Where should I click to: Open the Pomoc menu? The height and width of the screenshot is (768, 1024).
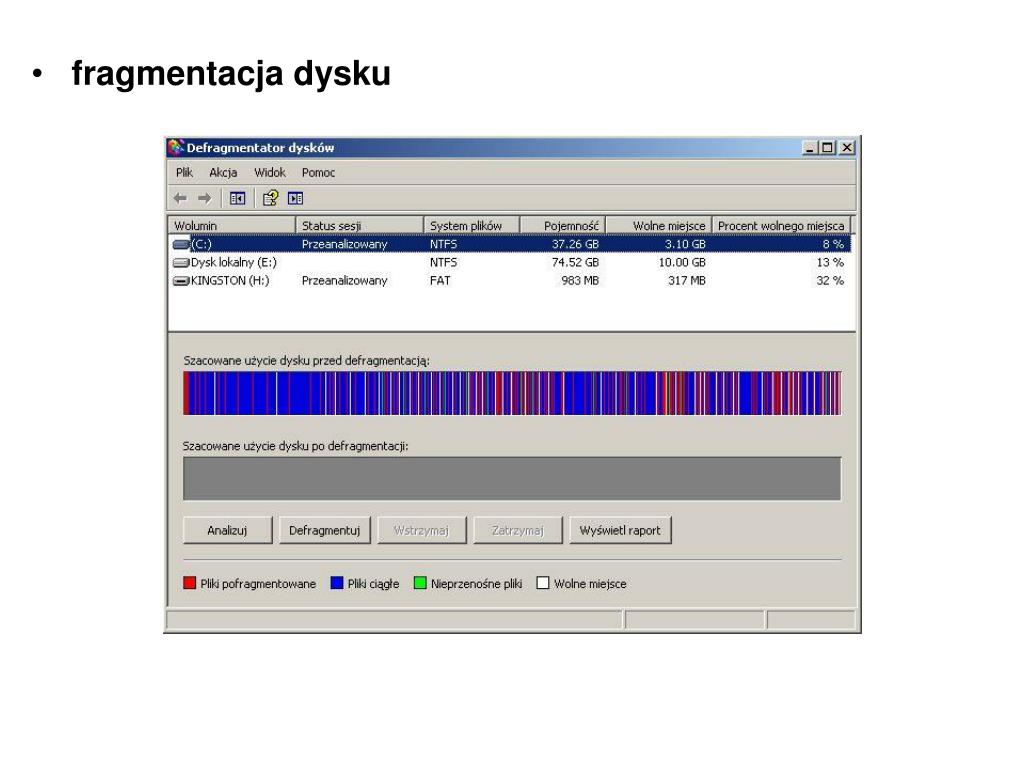[318, 172]
